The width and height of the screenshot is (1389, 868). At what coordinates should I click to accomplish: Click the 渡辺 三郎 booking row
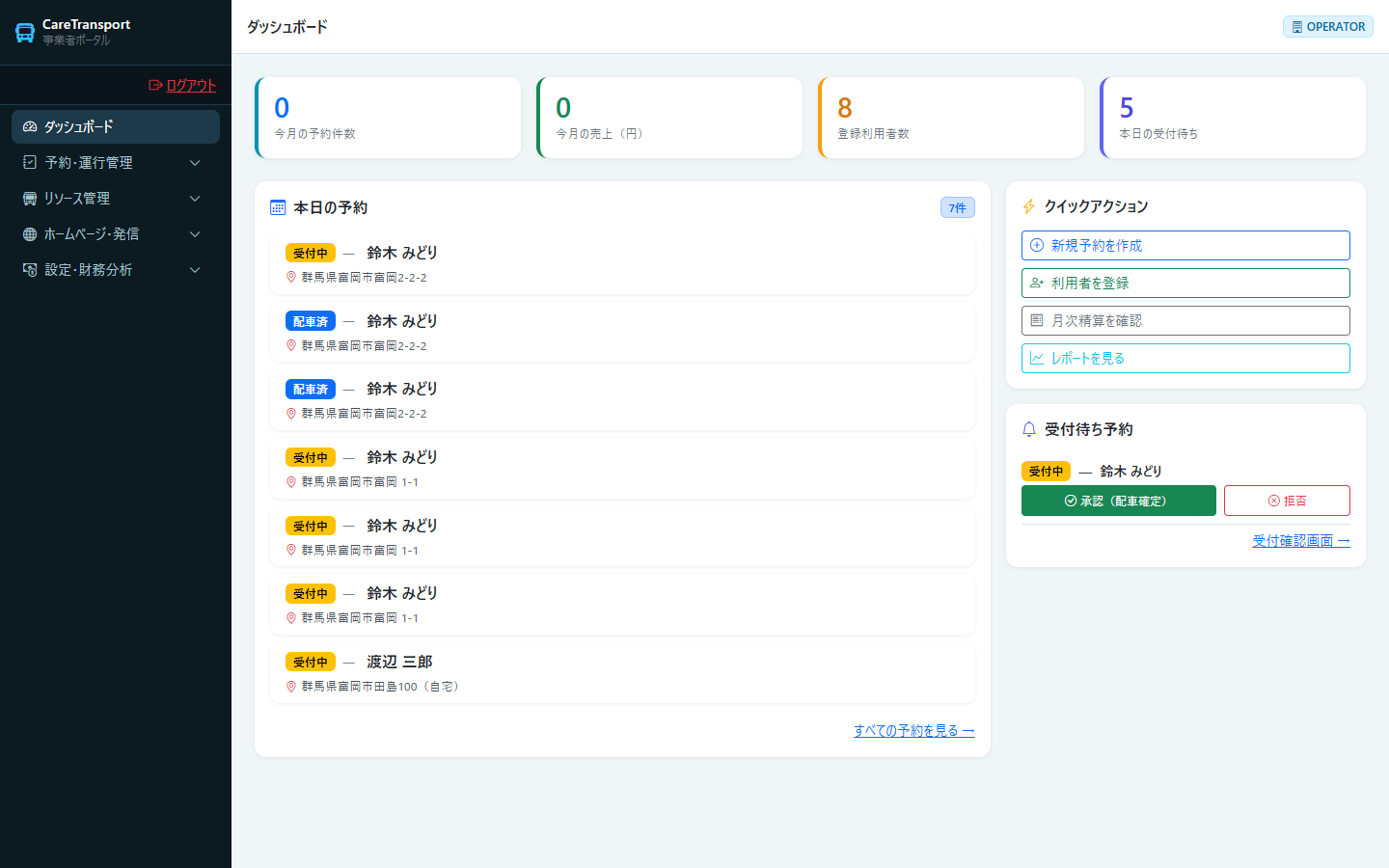click(x=622, y=673)
